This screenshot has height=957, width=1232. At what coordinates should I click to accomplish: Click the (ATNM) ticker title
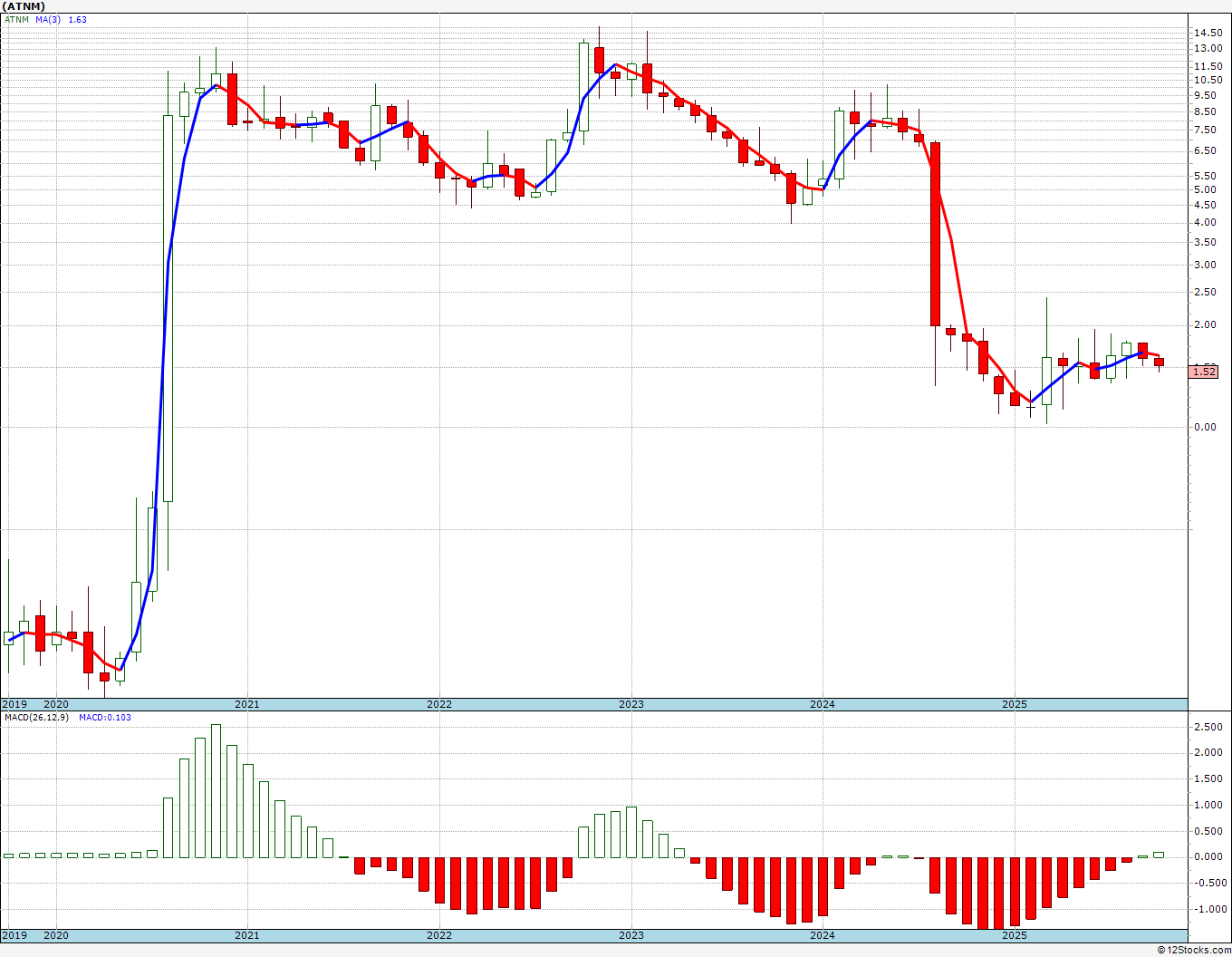[25, 6]
